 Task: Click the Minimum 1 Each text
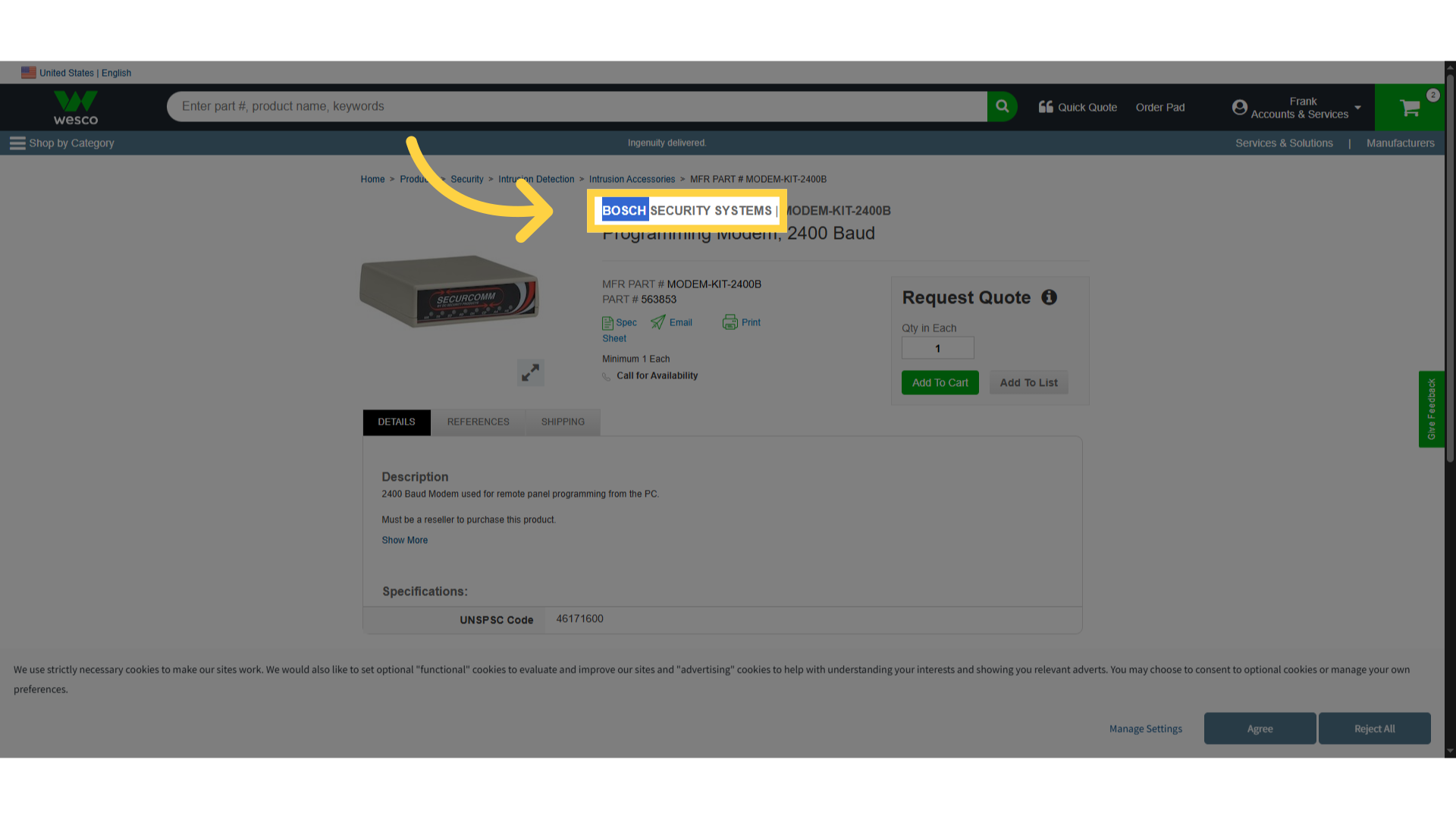click(x=635, y=359)
